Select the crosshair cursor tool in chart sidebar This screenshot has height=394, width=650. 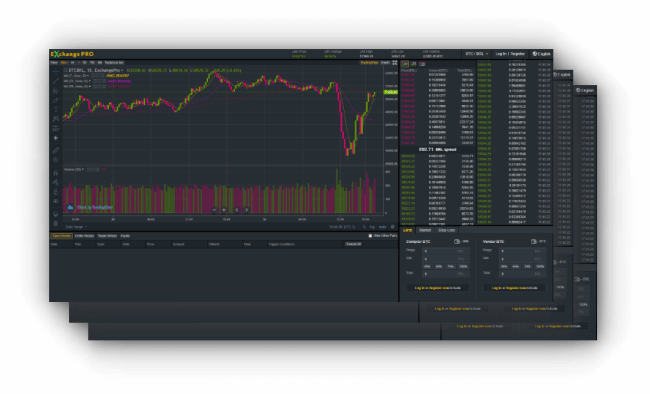[56, 71]
